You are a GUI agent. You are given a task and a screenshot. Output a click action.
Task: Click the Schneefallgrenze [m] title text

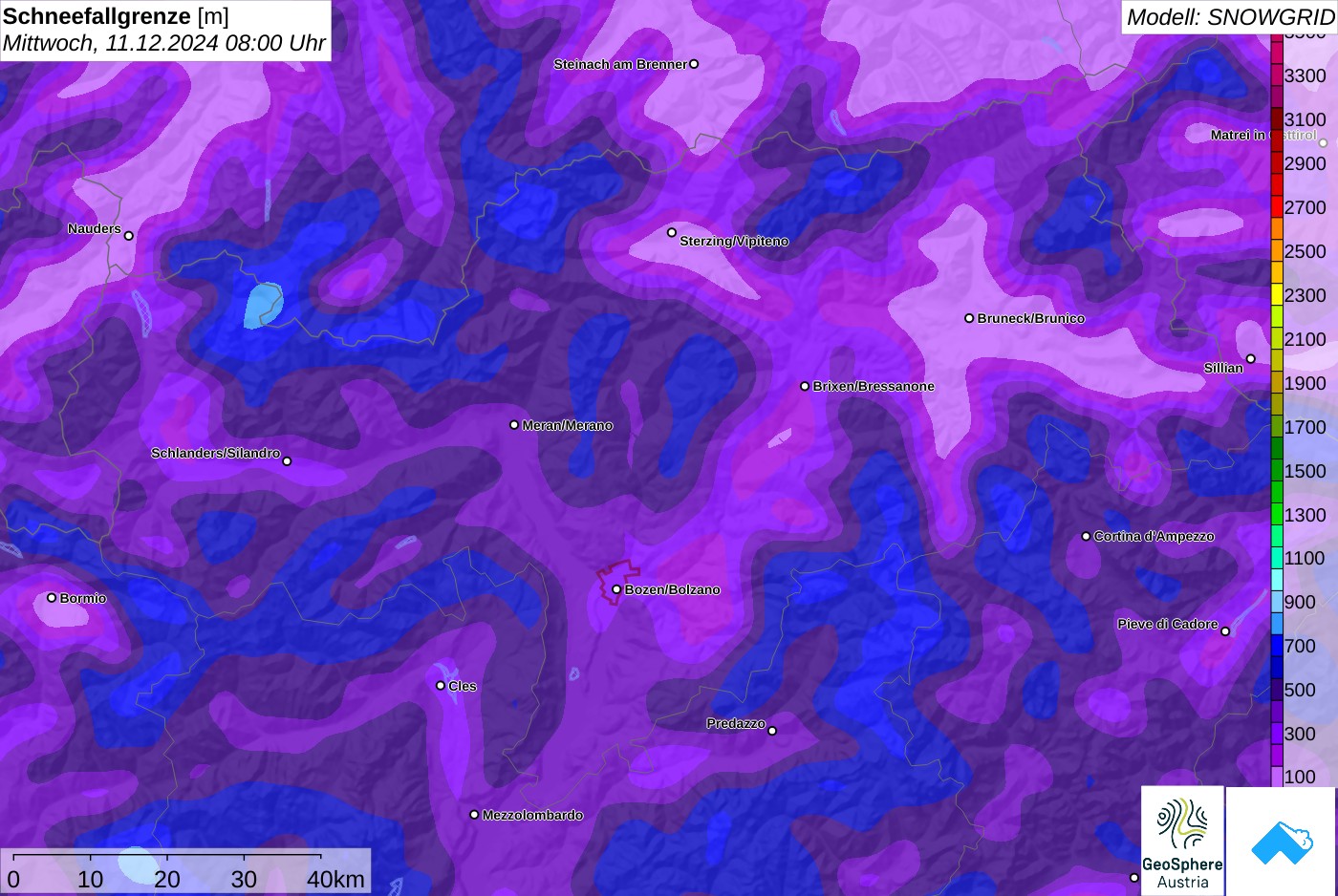point(116,16)
